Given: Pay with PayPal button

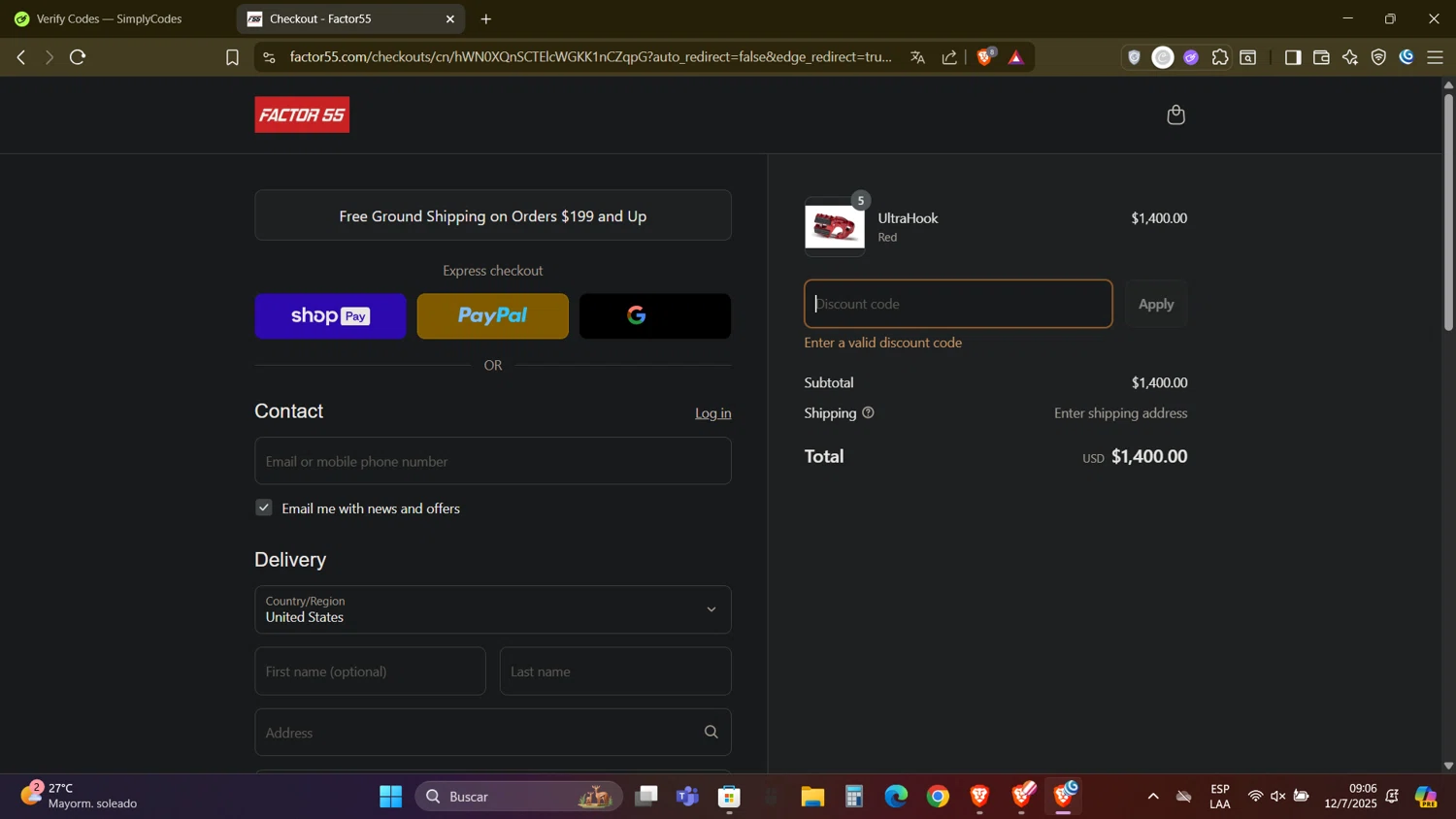Looking at the screenshot, I should click(x=492, y=316).
